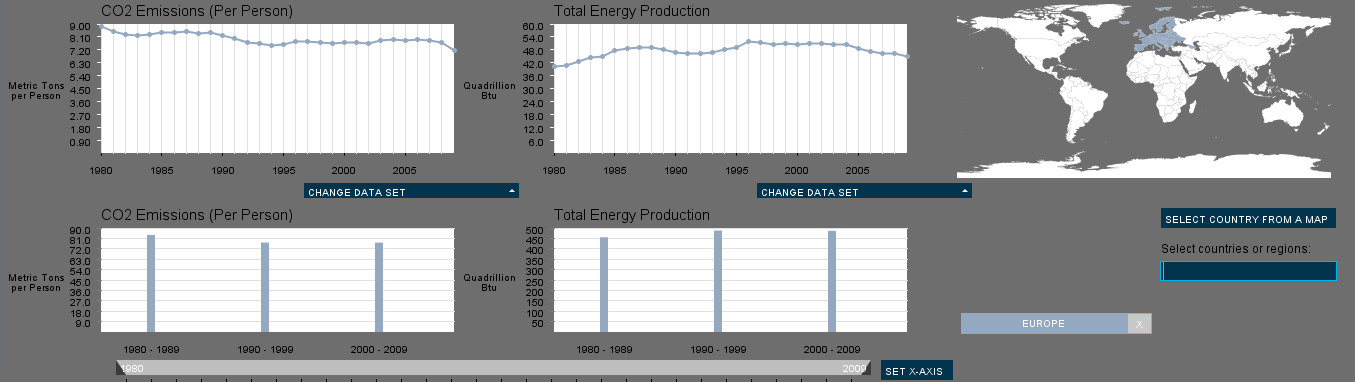Click the 'Select countries or regions:' label
Viewport: 1355px width, 382px height.
click(x=1236, y=249)
